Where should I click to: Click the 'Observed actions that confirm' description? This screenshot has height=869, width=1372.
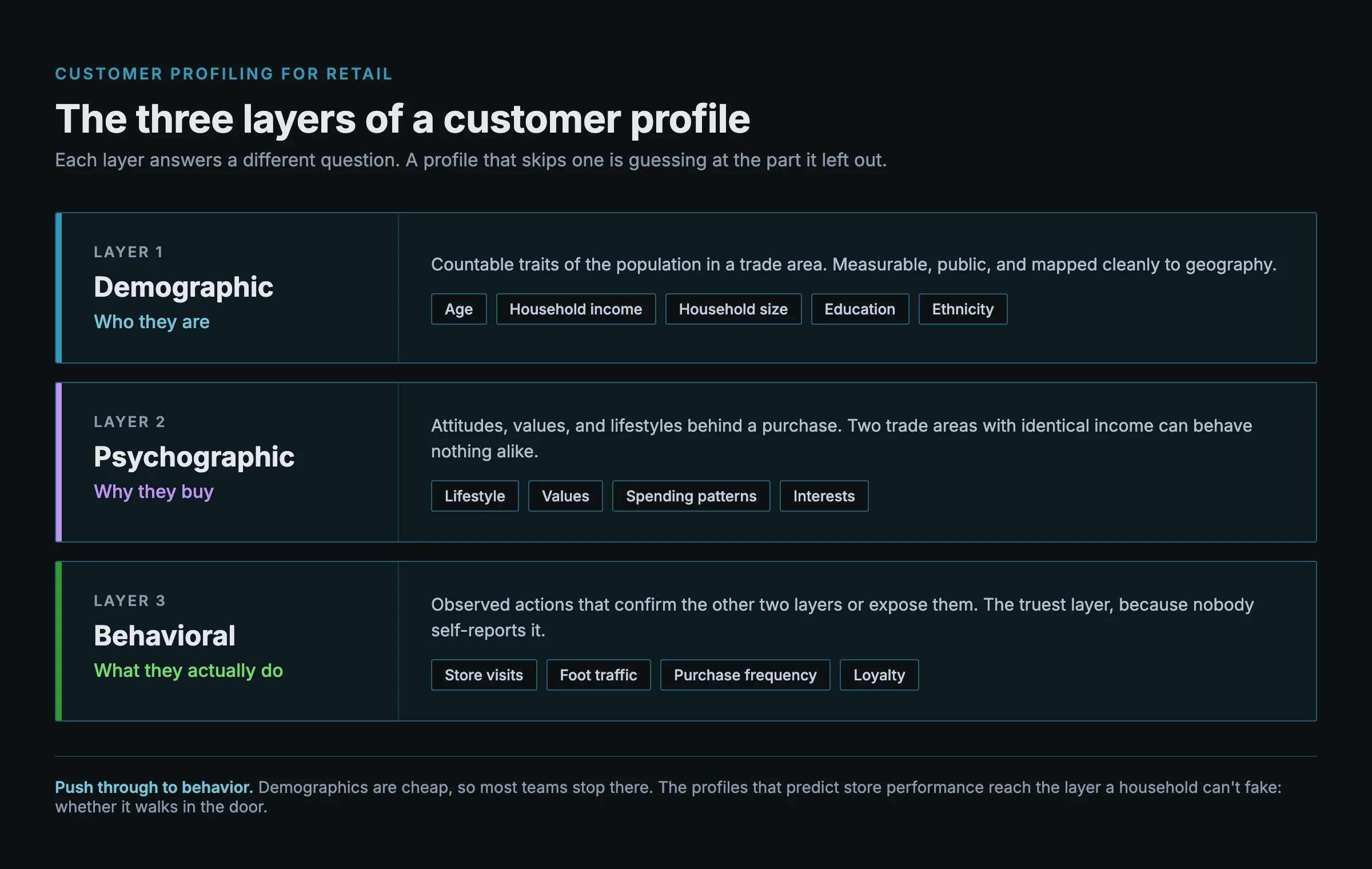tap(842, 617)
